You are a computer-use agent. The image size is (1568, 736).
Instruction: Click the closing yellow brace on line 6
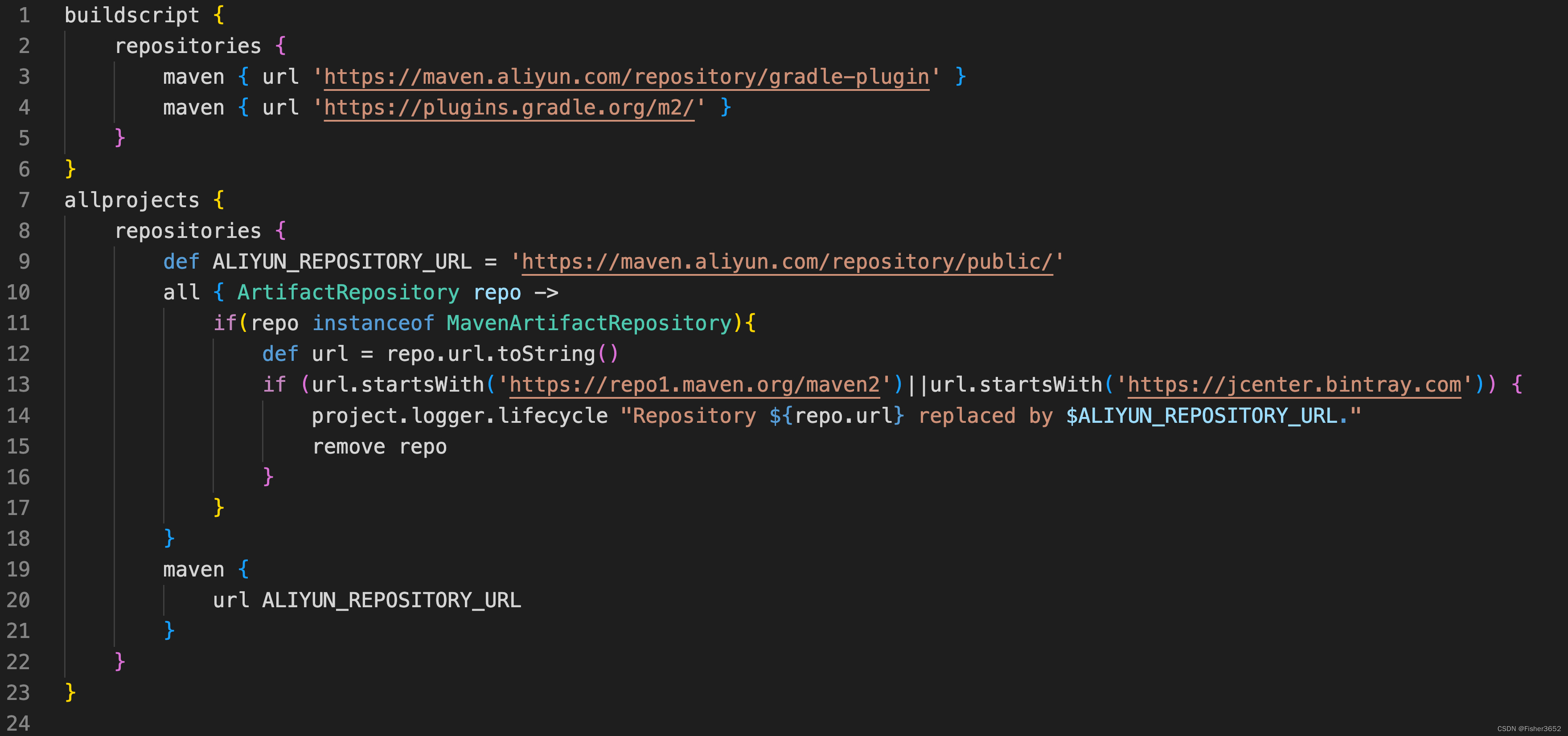point(70,169)
